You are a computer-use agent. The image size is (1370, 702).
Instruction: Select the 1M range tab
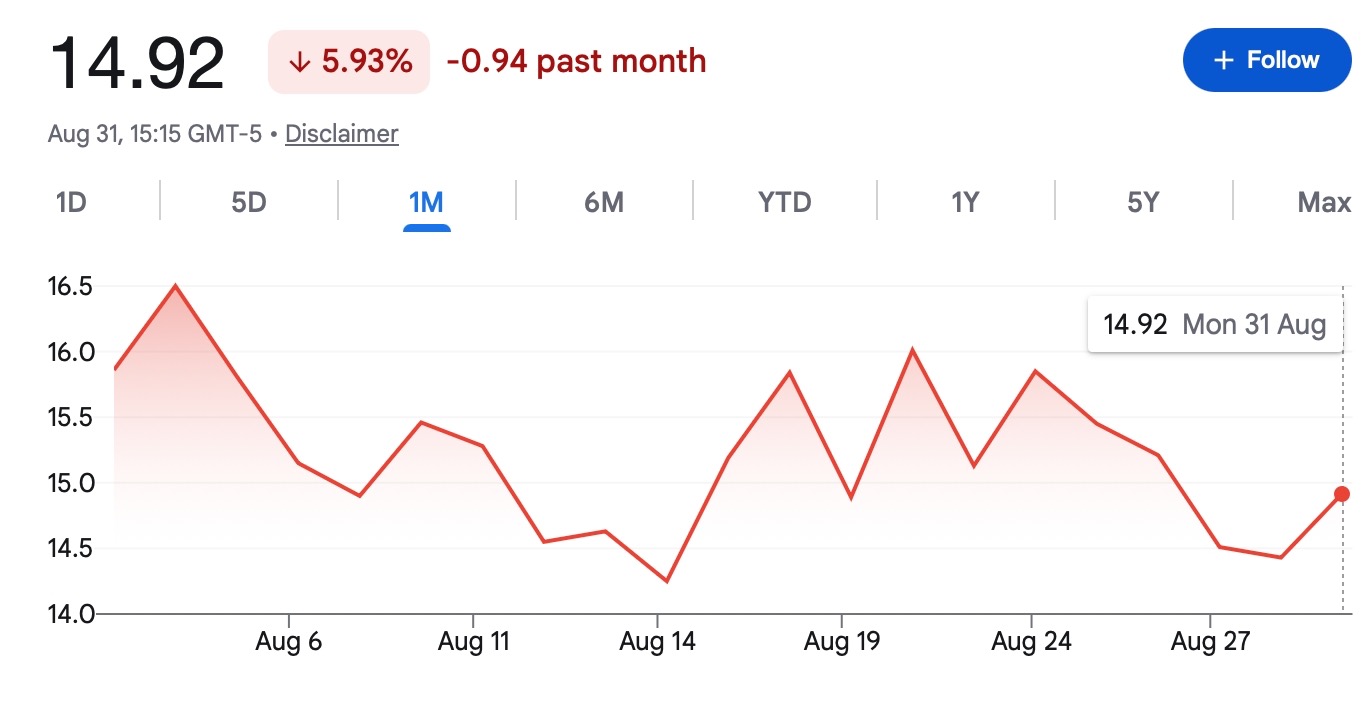(x=426, y=203)
